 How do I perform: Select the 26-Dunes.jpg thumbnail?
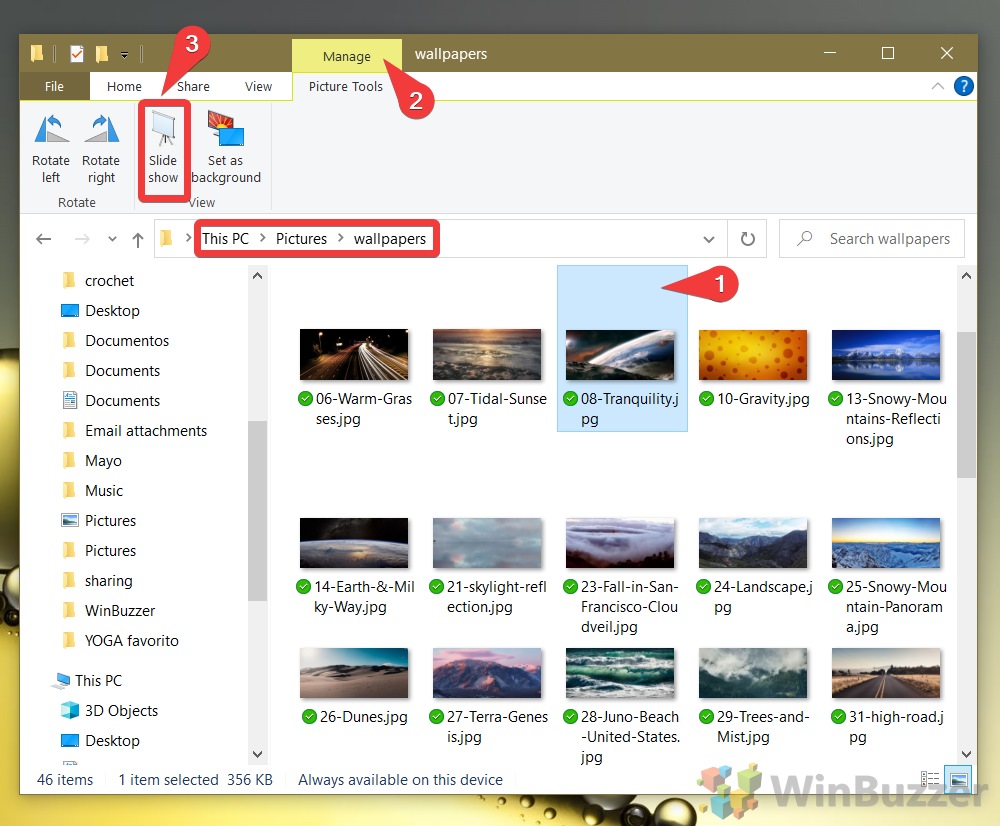[354, 673]
